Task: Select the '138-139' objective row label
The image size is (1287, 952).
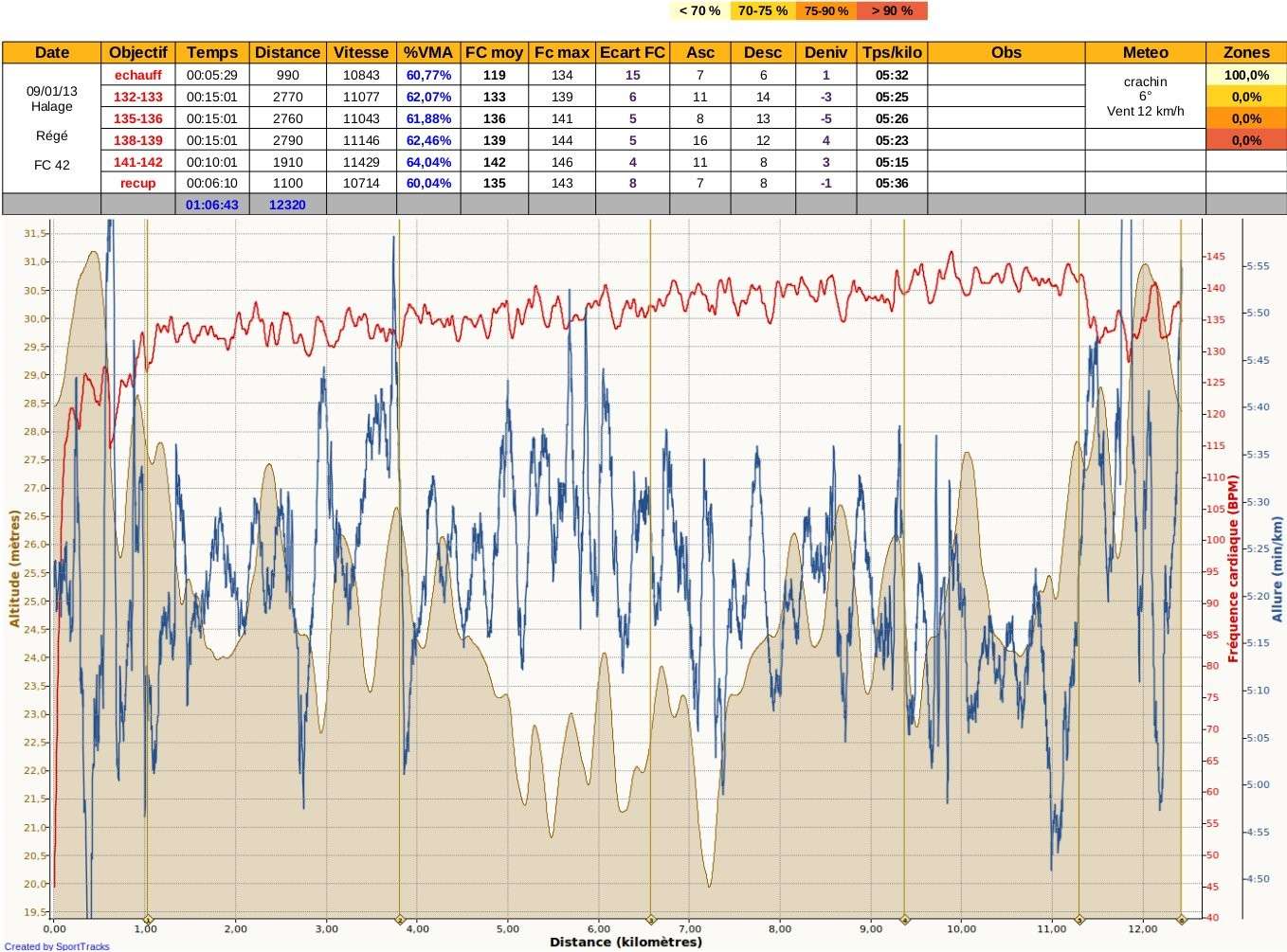Action: coord(138,140)
